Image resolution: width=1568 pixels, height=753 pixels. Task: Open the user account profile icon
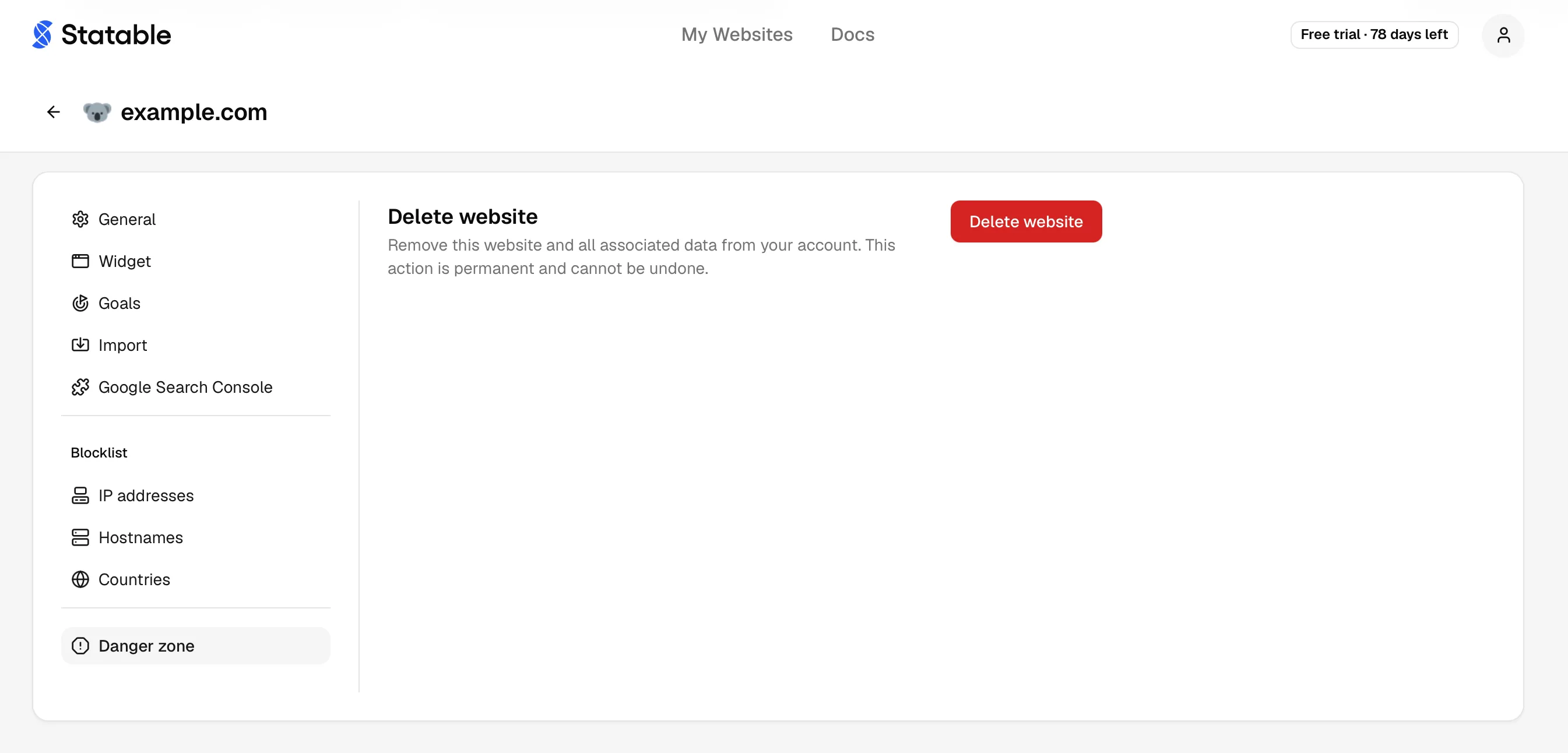pyautogui.click(x=1503, y=36)
